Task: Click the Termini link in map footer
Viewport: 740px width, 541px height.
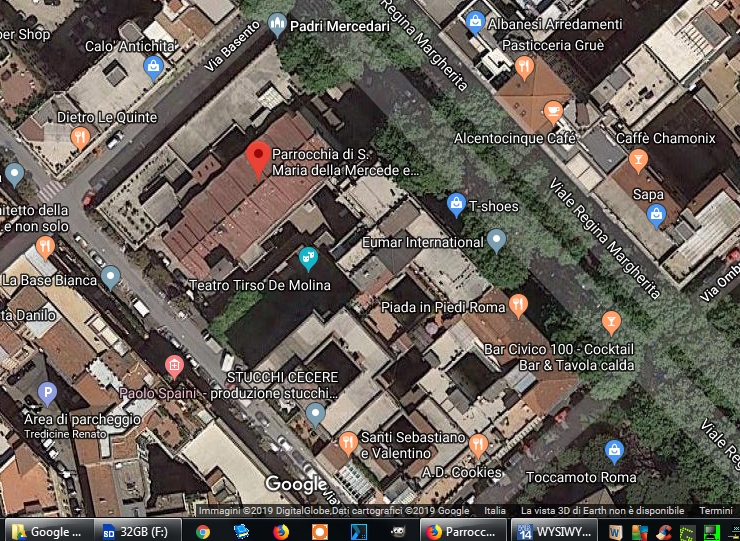Action: click(715, 511)
